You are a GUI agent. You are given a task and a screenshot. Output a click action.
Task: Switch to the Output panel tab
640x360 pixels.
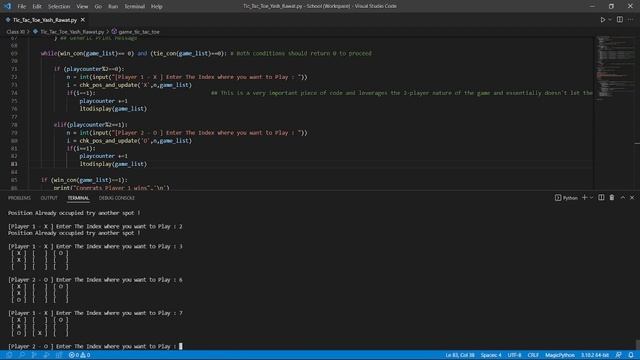pyautogui.click(x=49, y=198)
